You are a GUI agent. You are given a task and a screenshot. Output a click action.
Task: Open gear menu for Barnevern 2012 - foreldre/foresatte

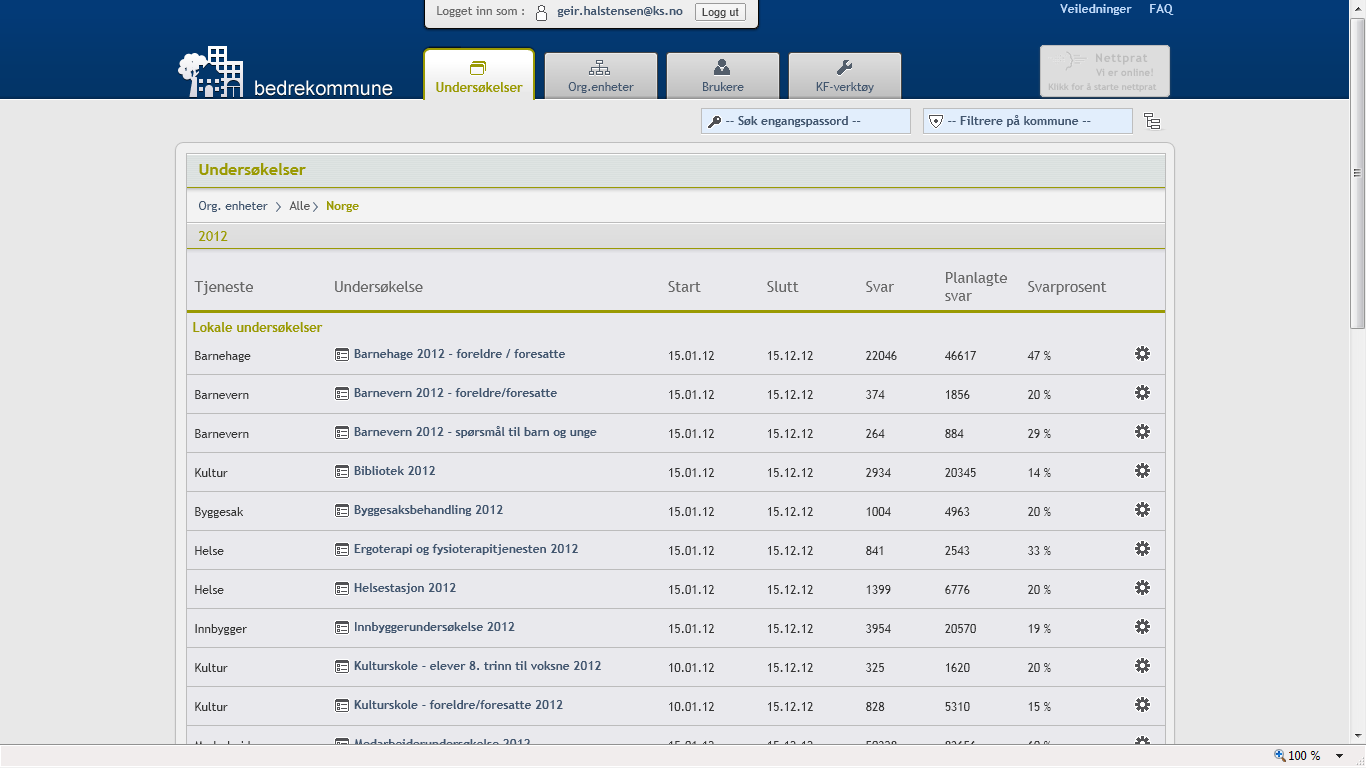click(1142, 393)
